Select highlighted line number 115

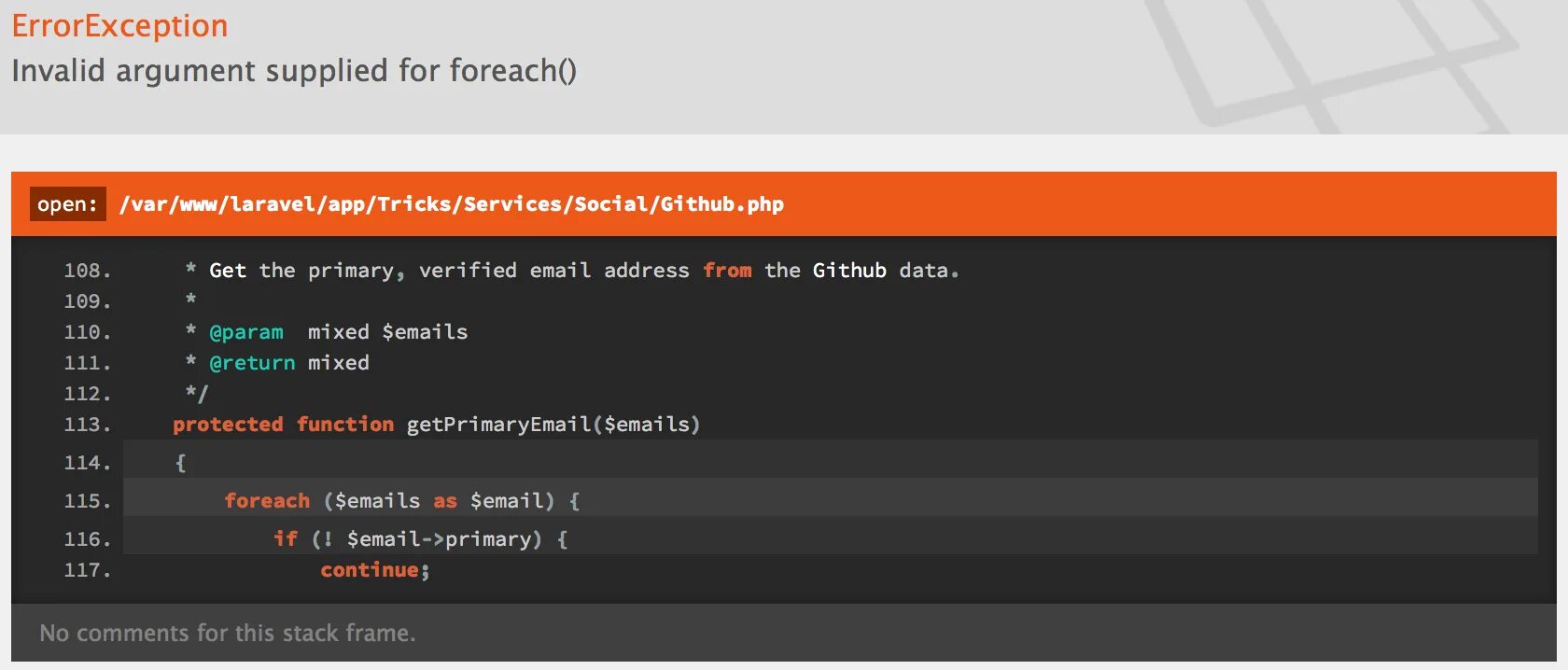pos(87,501)
